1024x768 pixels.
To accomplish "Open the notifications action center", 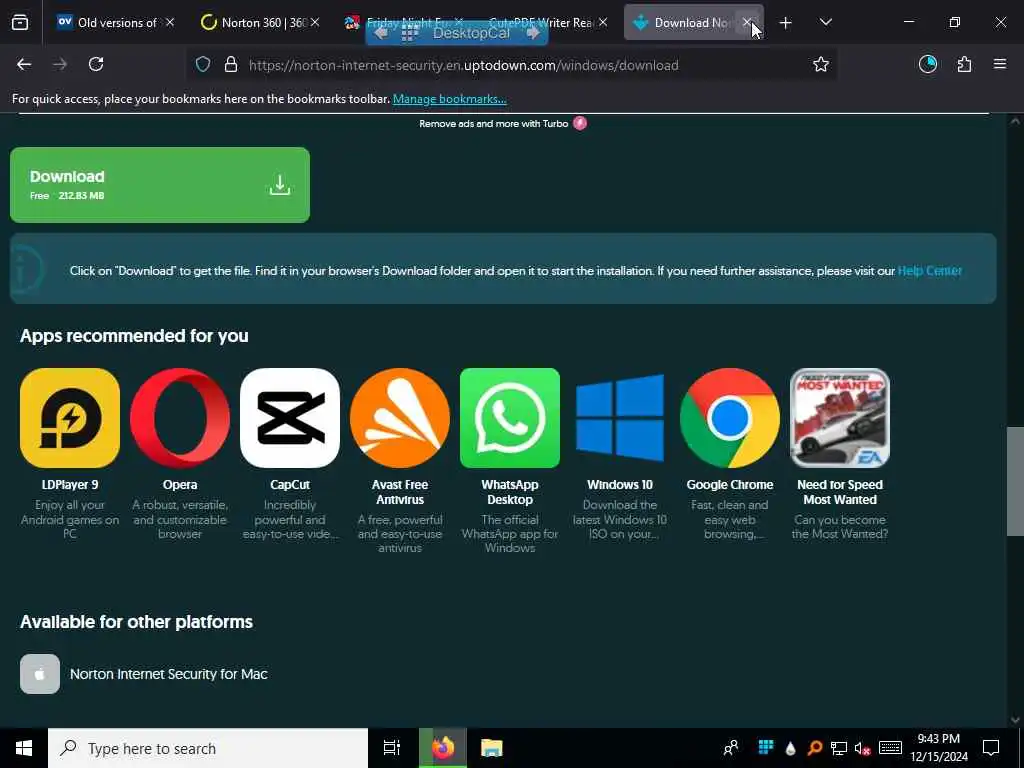I will coord(991,748).
